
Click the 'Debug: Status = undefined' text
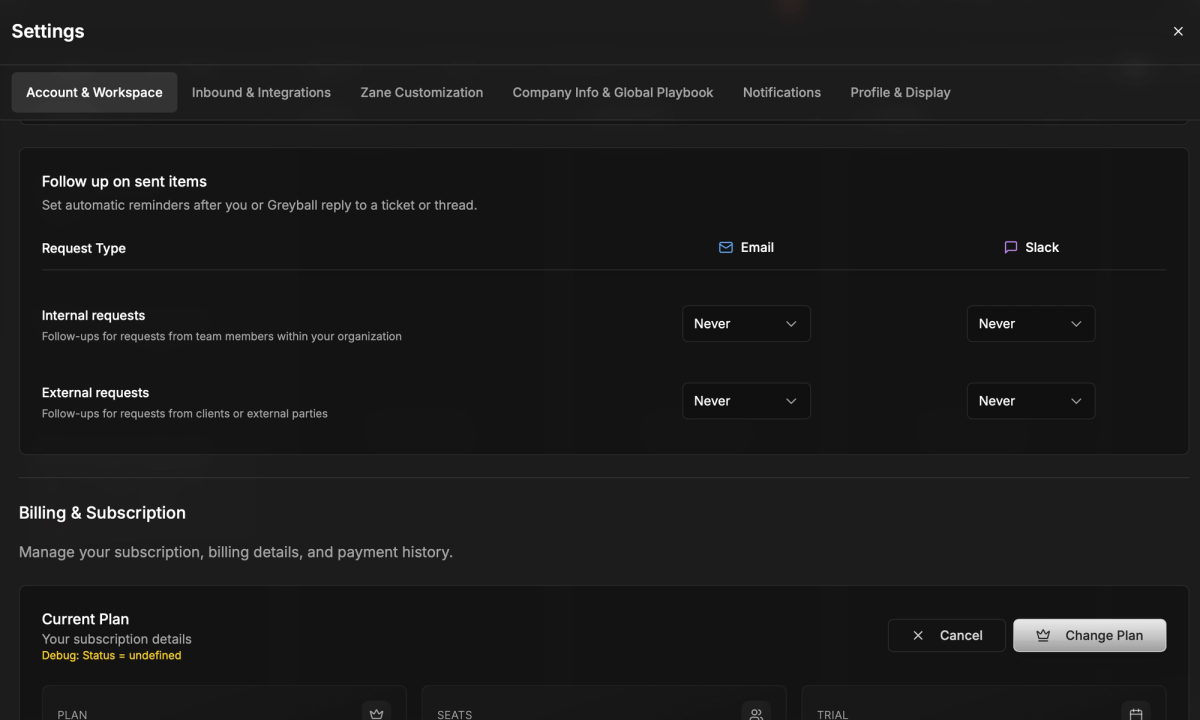pyautogui.click(x=111, y=656)
